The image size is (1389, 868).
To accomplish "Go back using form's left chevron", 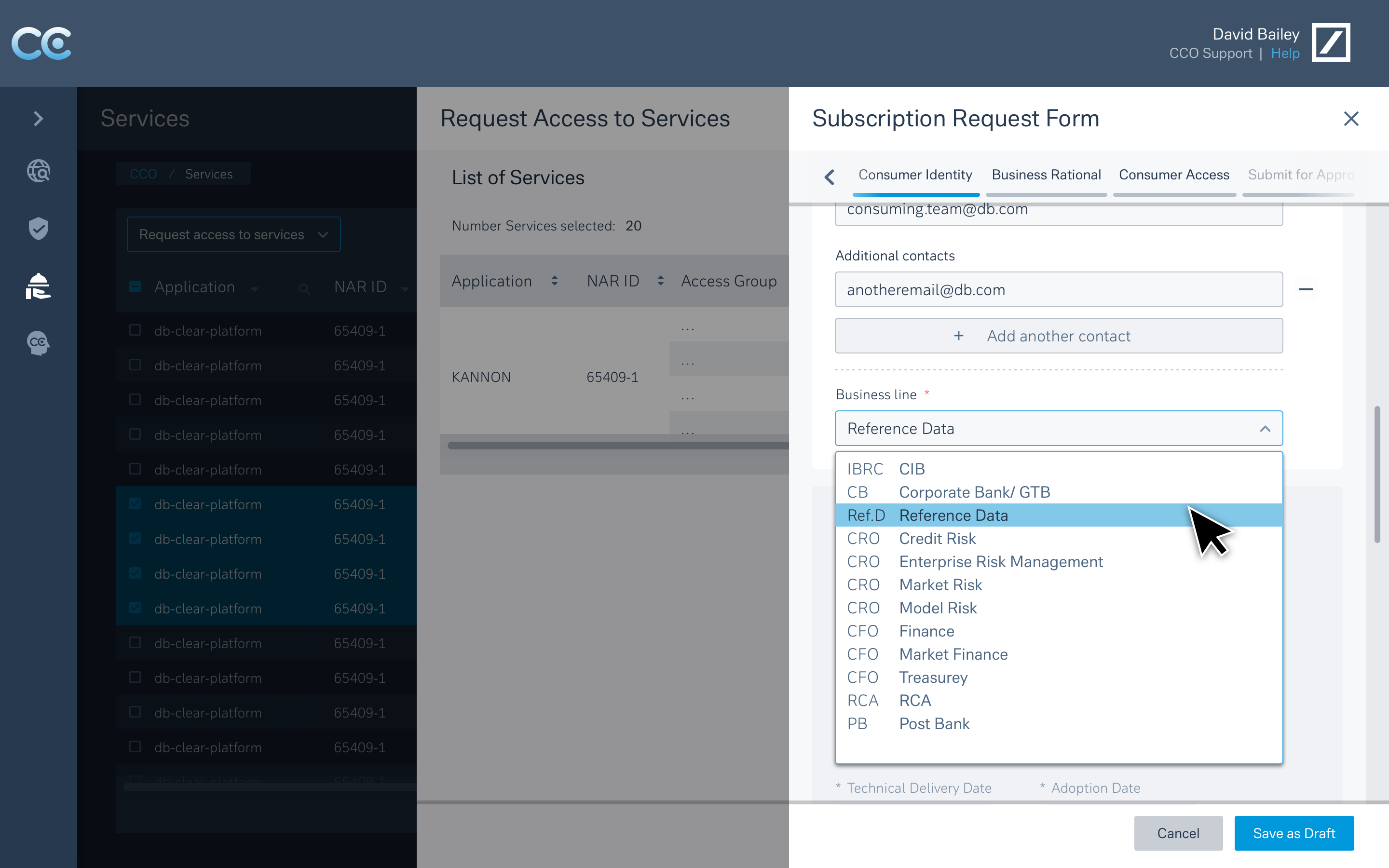I will 829,176.
